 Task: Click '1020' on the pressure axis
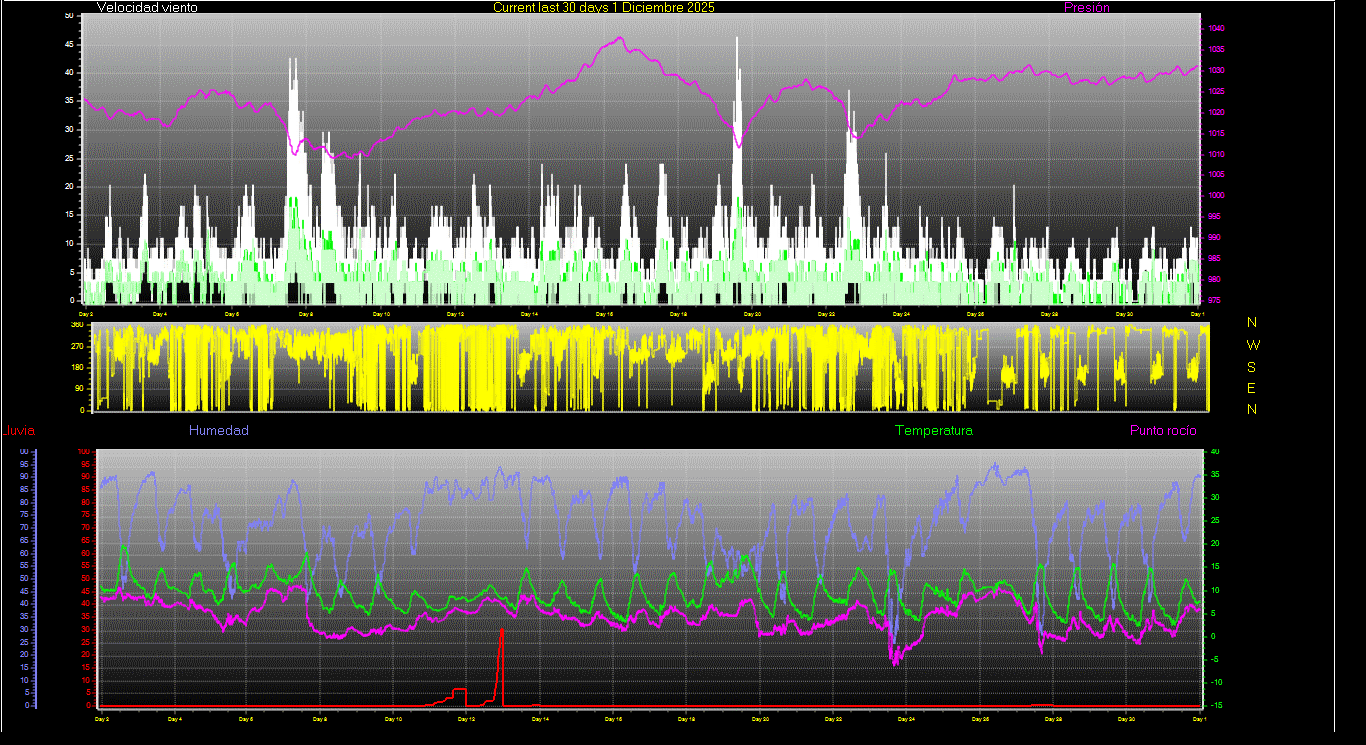[1216, 113]
